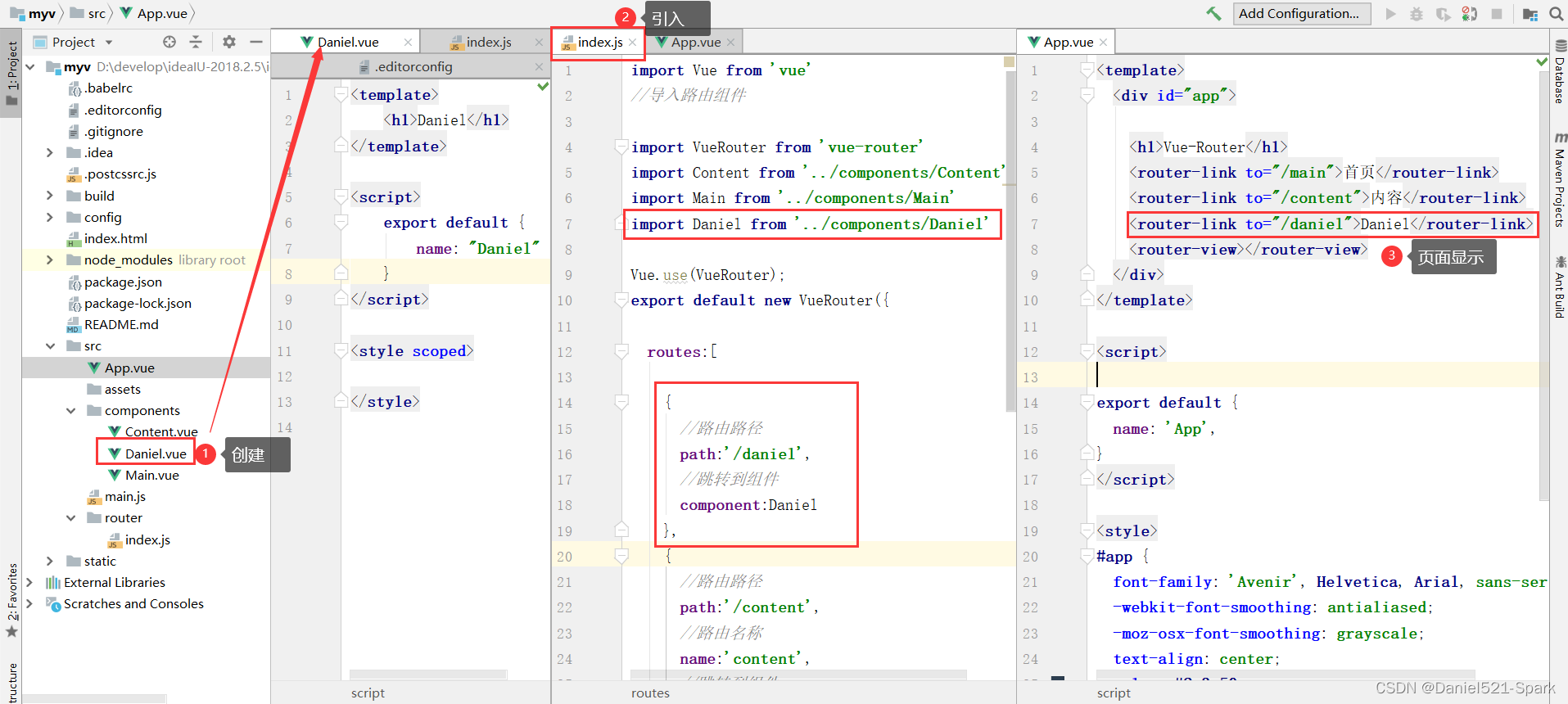Open Search Everywhere magnifier icon

pos(1556,14)
